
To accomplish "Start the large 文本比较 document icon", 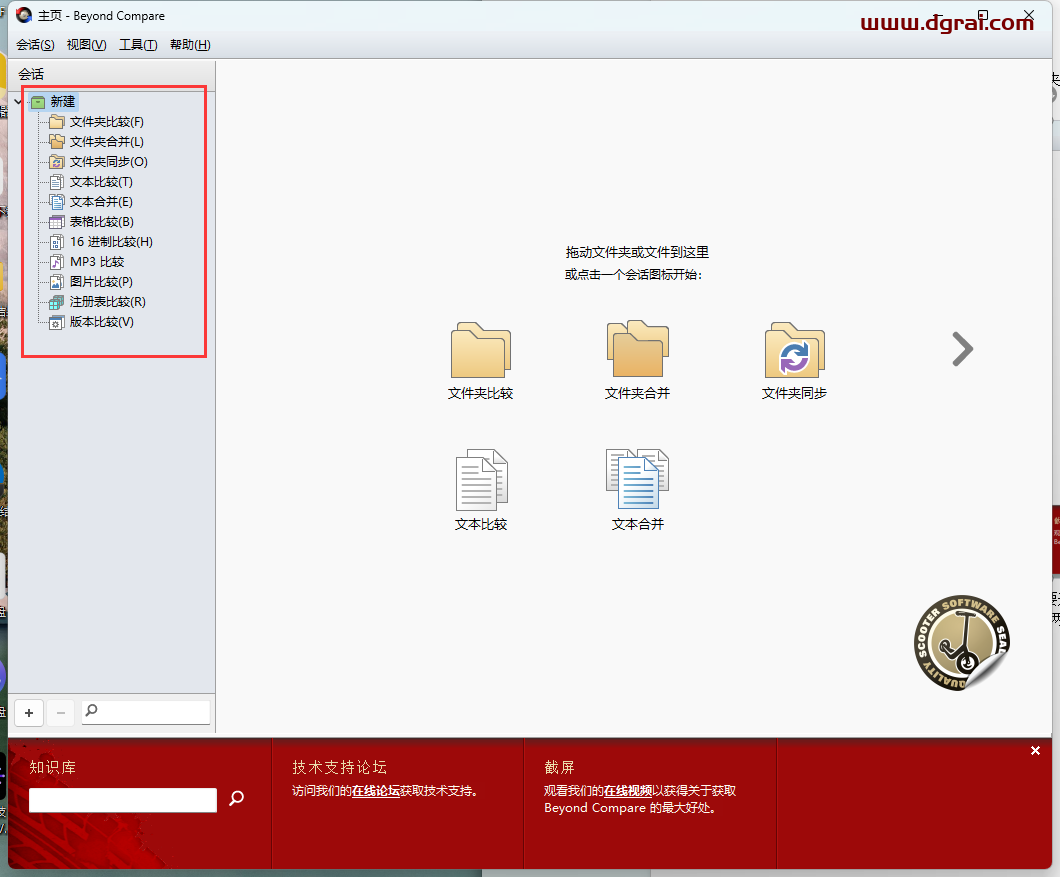I will [481, 480].
